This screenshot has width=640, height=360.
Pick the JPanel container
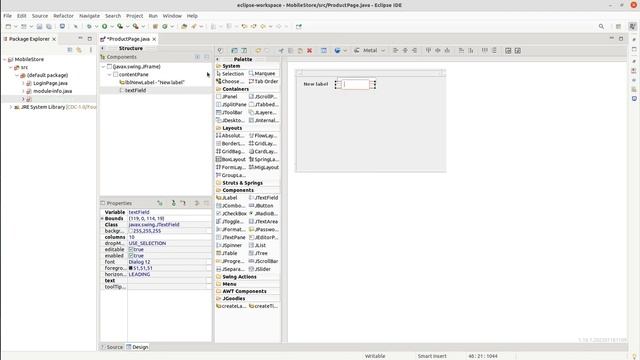[x=227, y=97]
